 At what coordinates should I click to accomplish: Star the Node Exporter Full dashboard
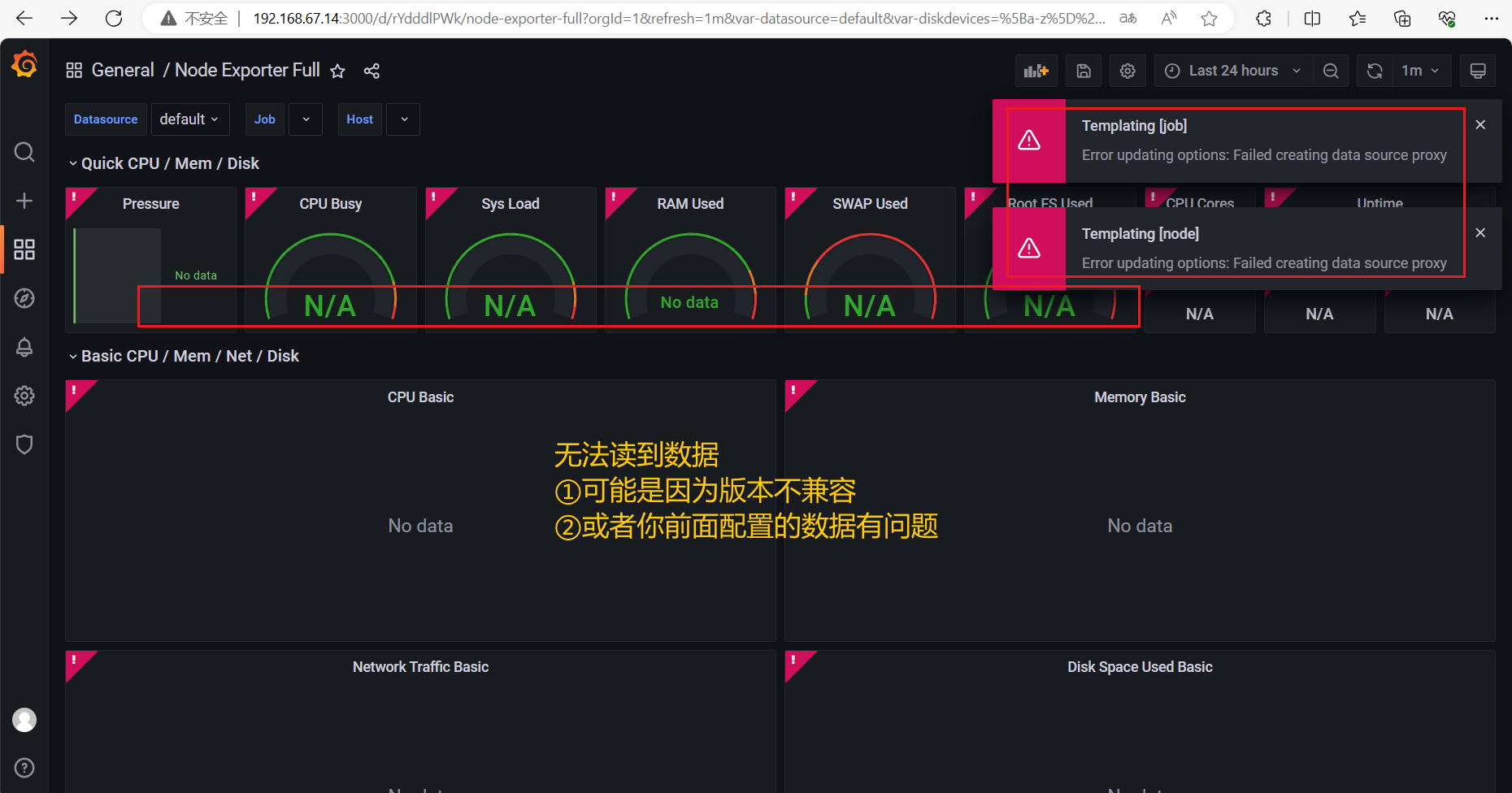[337, 71]
